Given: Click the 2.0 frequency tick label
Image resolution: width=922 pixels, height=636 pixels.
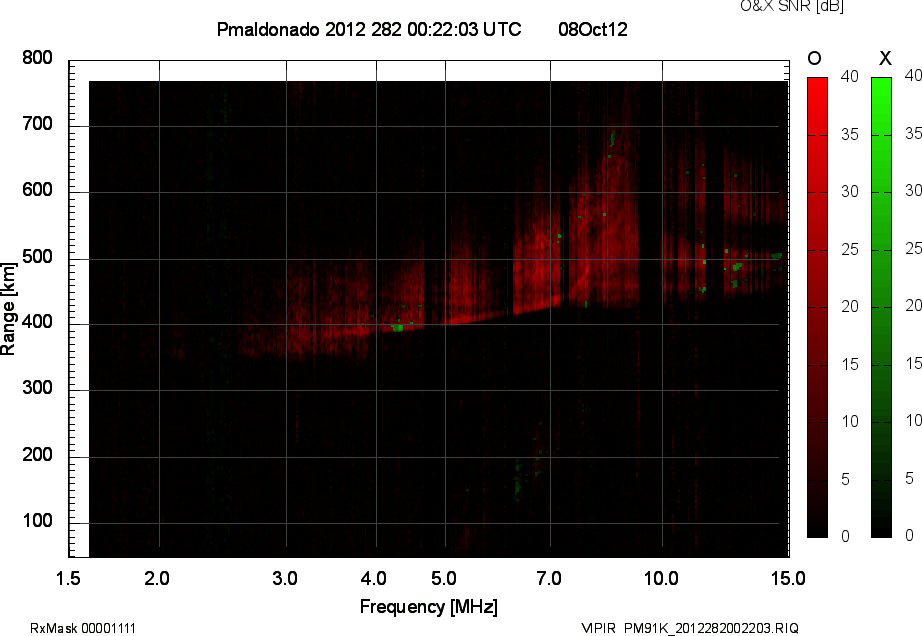Looking at the screenshot, I should click(x=157, y=578).
